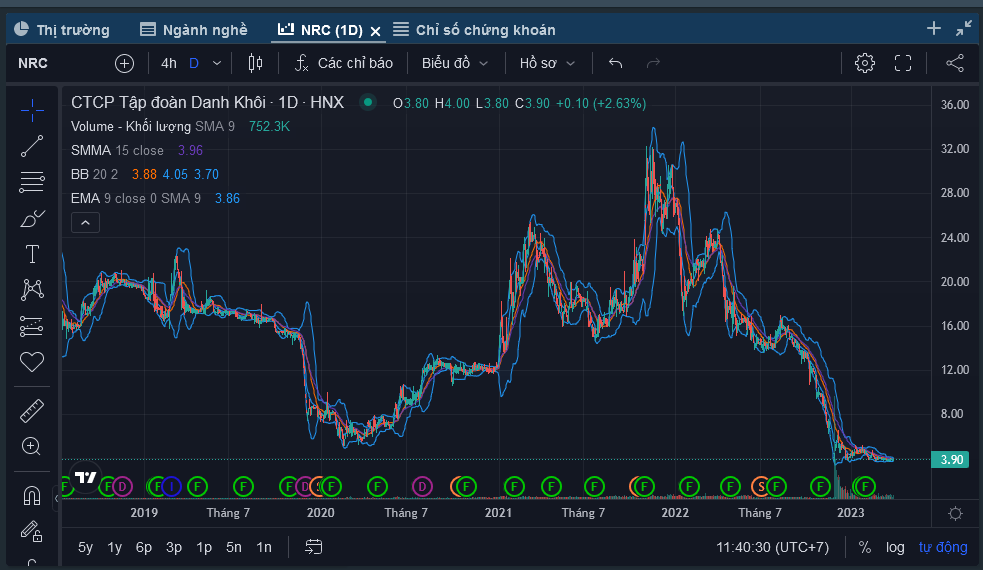Open timezone menu 11:40:30 (UTC+7)
983x570 pixels.
pos(772,547)
